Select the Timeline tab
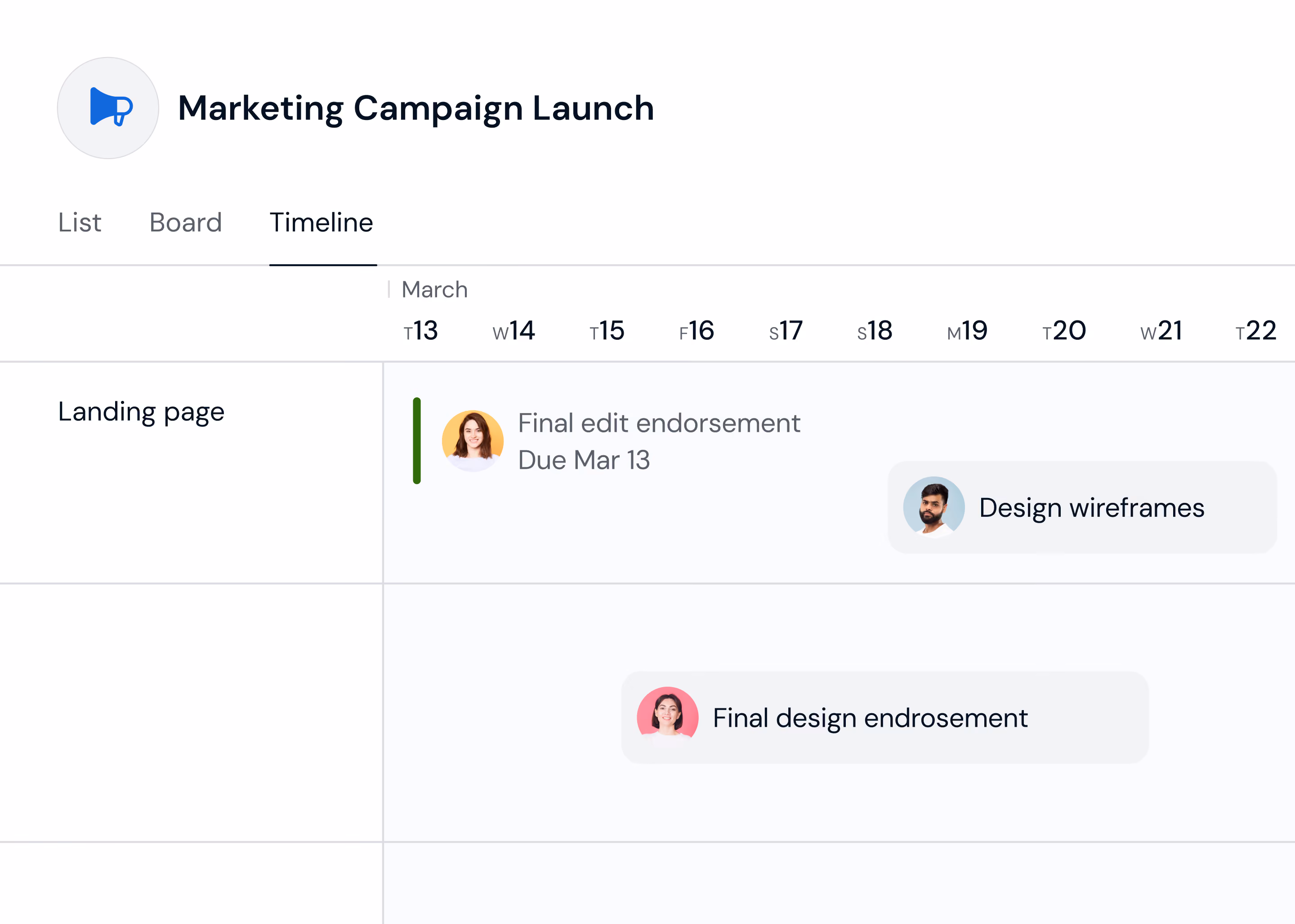Viewport: 1295px width, 924px height. coord(322,222)
